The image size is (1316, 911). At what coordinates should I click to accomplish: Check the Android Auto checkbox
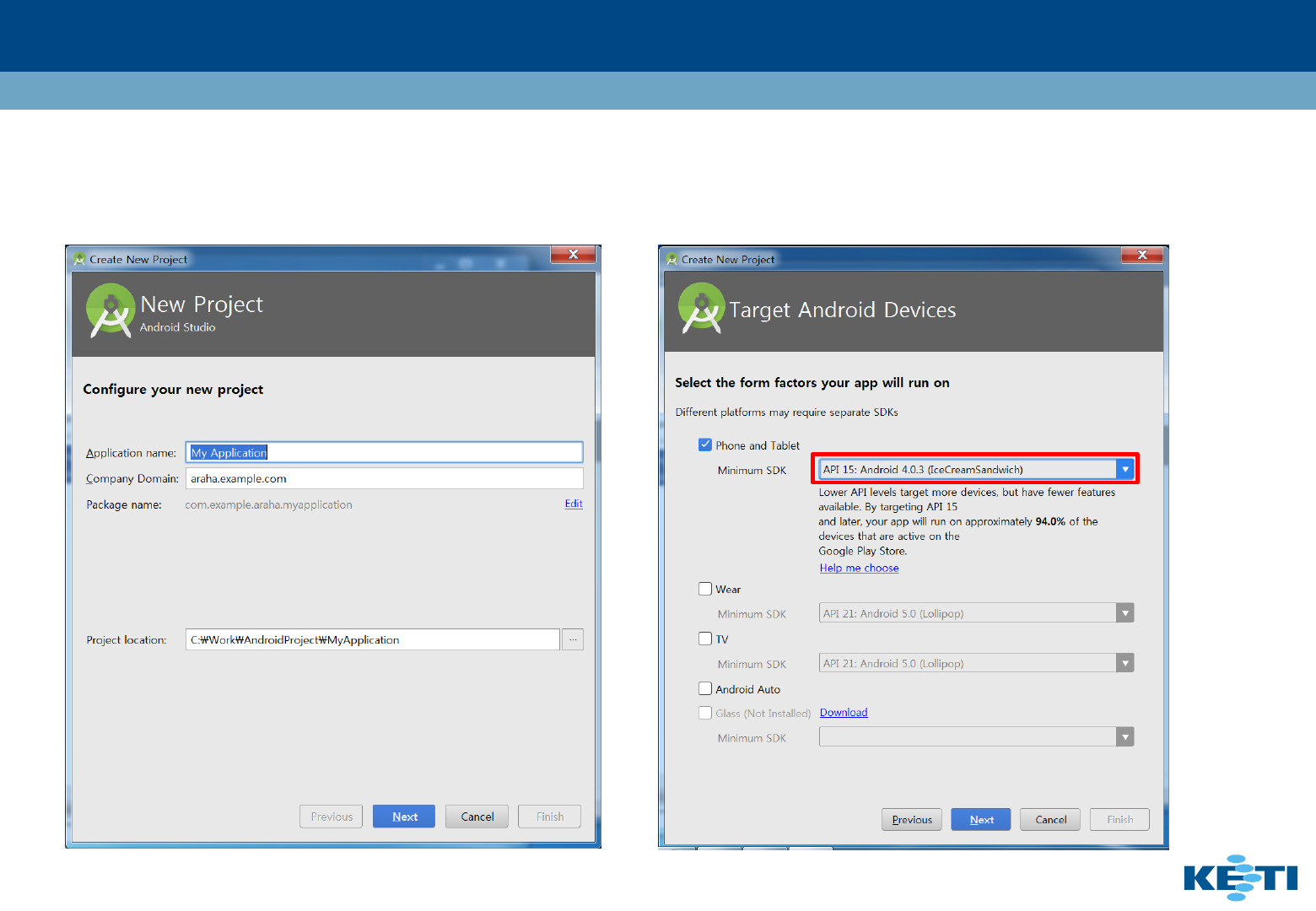(x=705, y=688)
